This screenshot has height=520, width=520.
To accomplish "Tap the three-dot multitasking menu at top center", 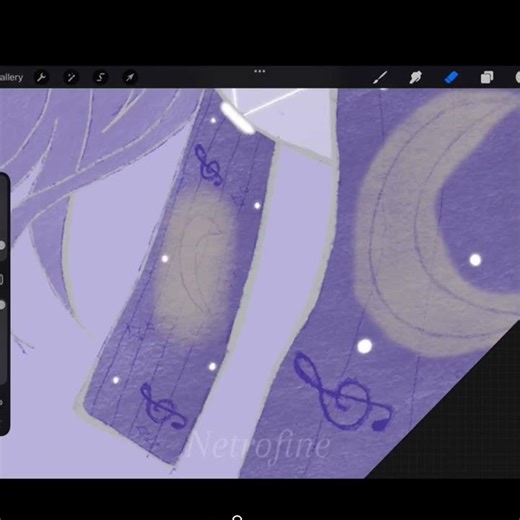I will point(260,71).
